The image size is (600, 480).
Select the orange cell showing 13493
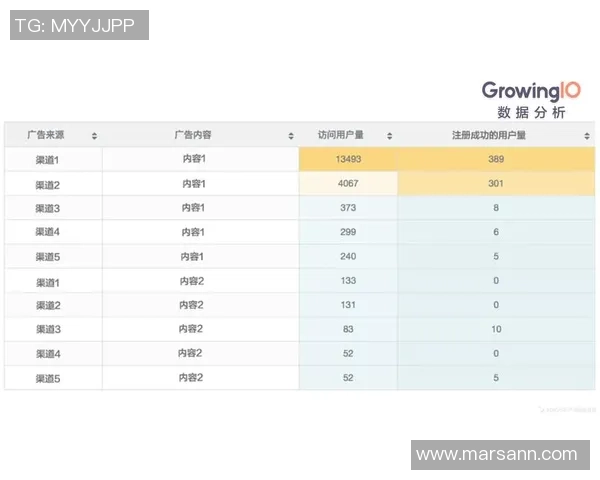[348, 160]
